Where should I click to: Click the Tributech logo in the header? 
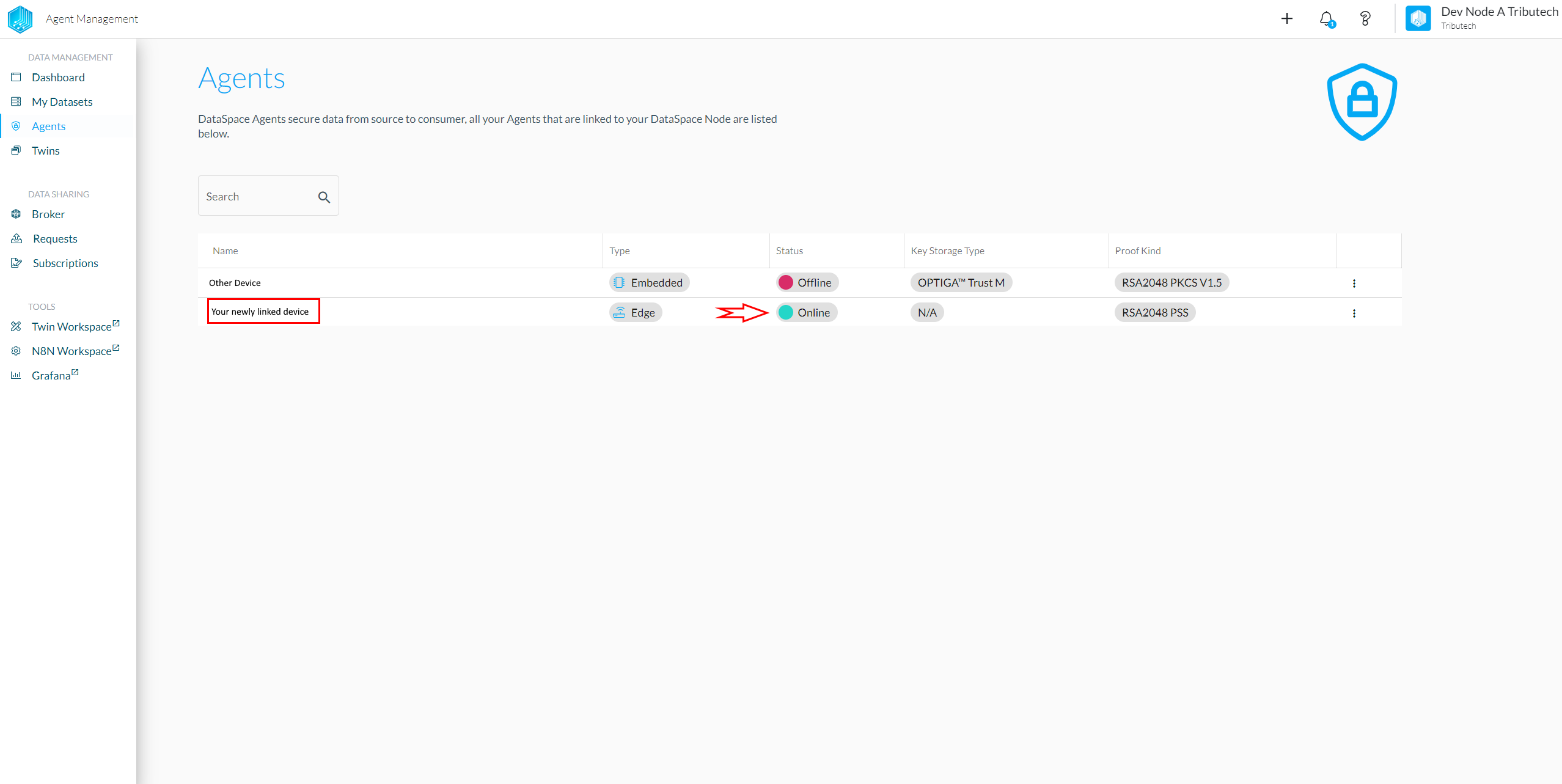20,19
